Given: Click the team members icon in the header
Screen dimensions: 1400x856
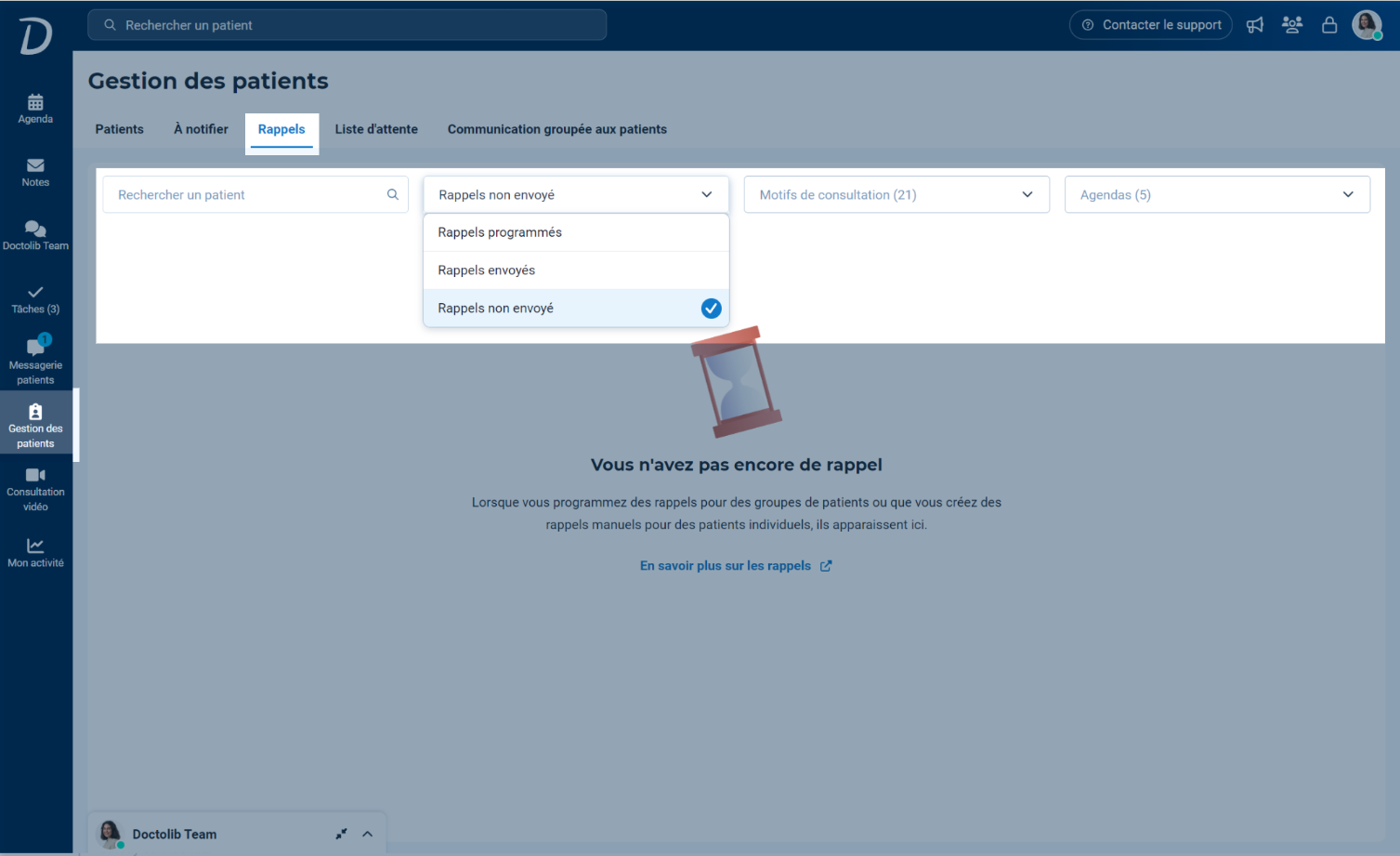Looking at the screenshot, I should coord(1292,25).
